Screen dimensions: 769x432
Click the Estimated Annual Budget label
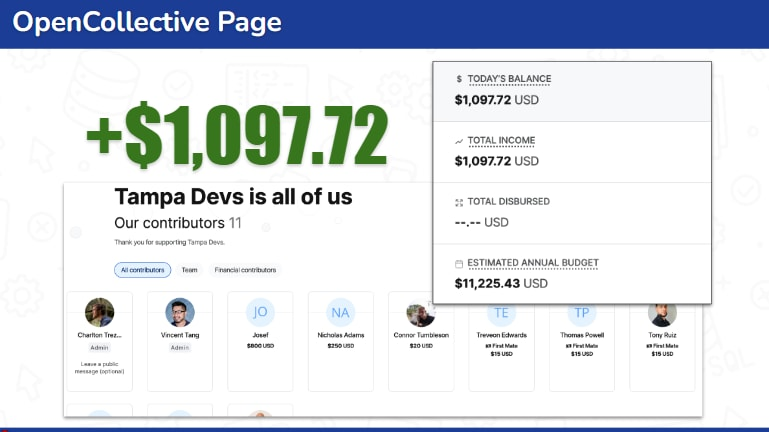[x=532, y=263]
